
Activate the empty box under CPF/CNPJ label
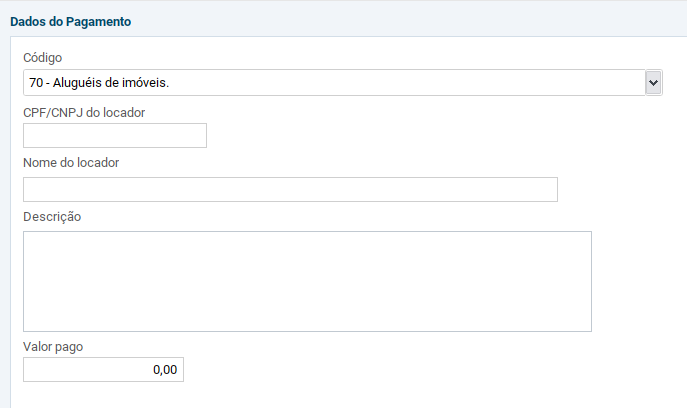point(115,135)
